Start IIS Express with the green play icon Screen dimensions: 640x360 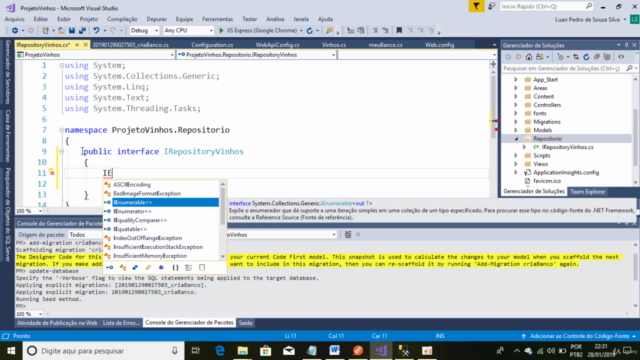click(x=221, y=31)
